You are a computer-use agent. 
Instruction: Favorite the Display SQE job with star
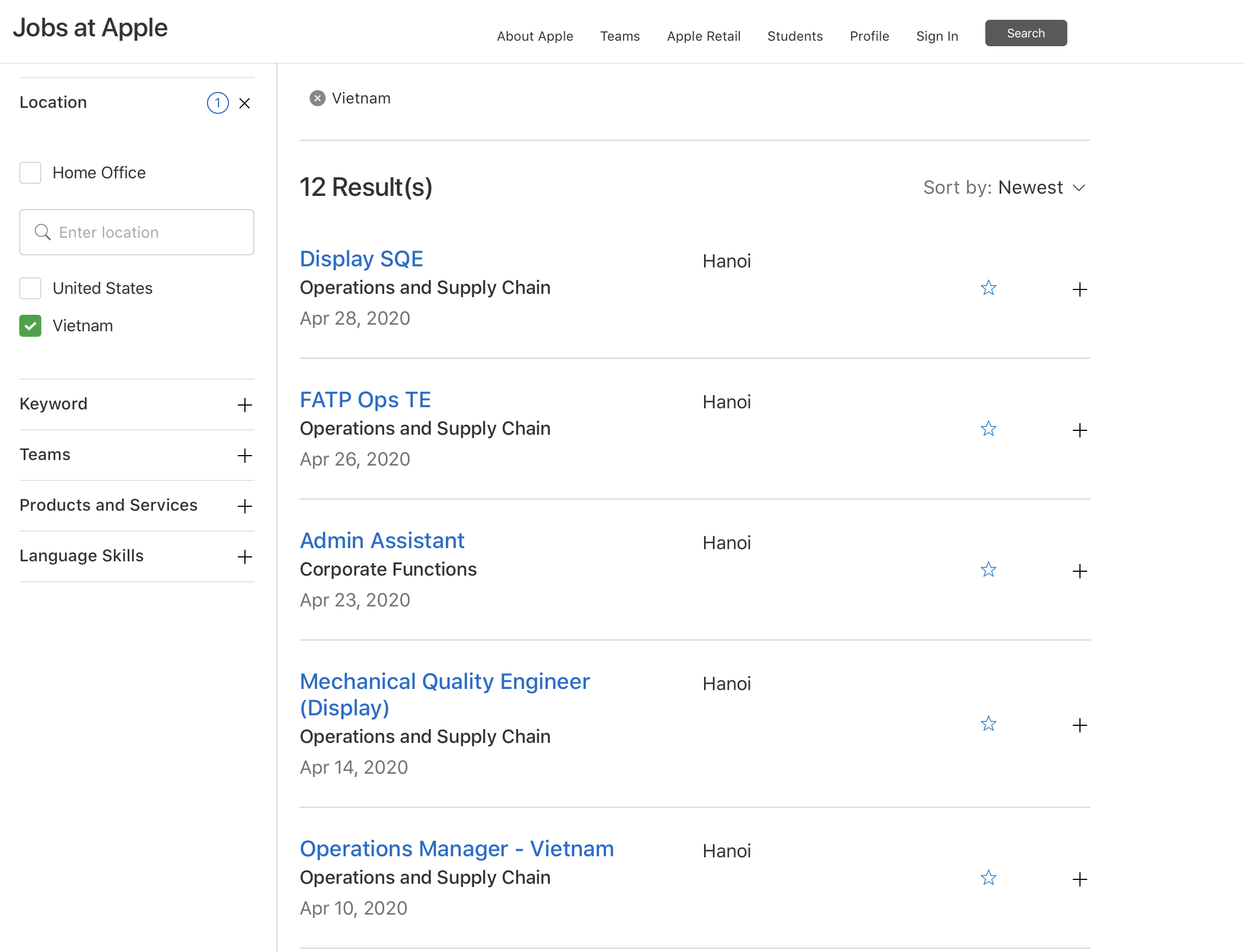point(989,288)
